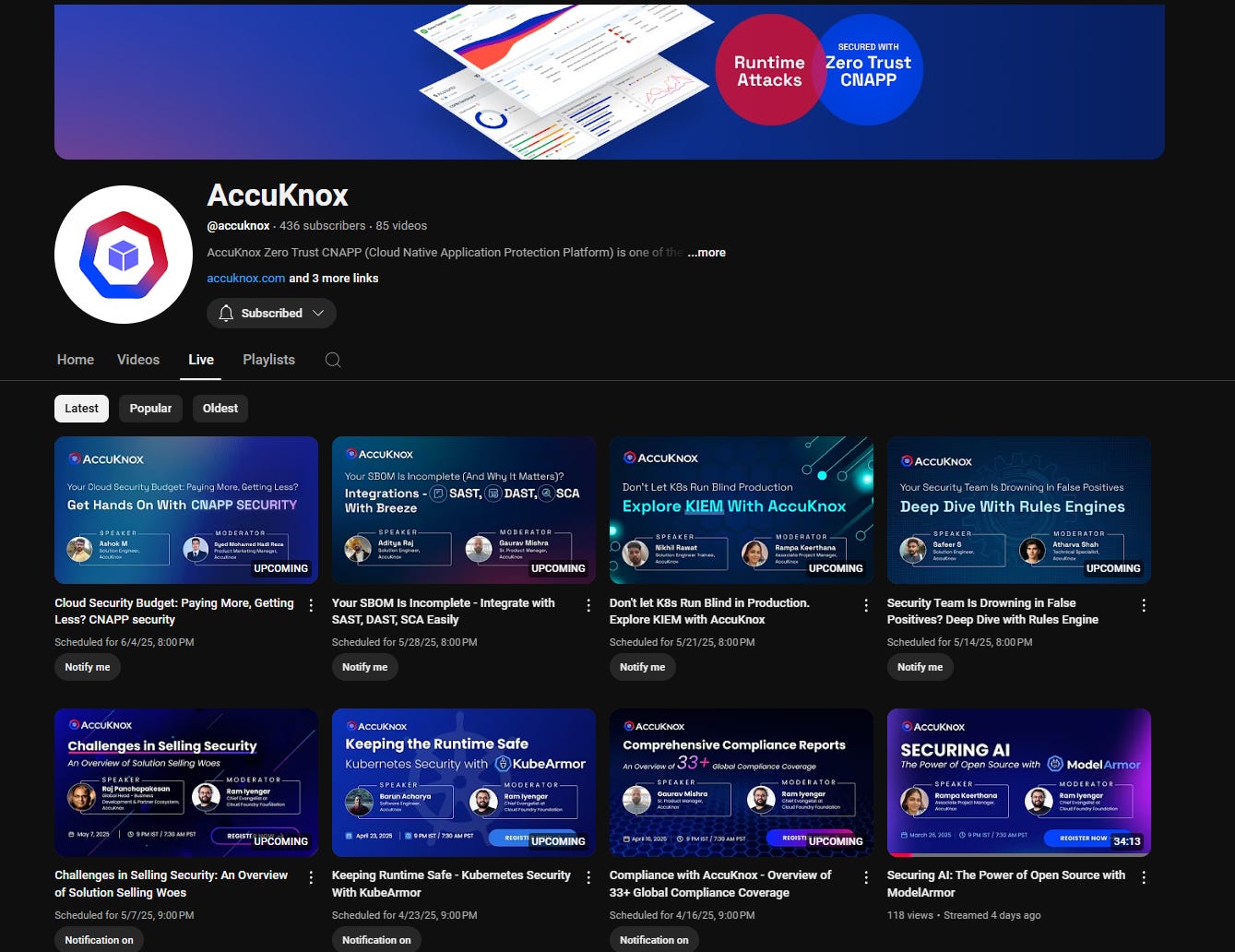Open Securing AI ModelArmor video title
The height and width of the screenshot is (952, 1235).
click(1006, 884)
